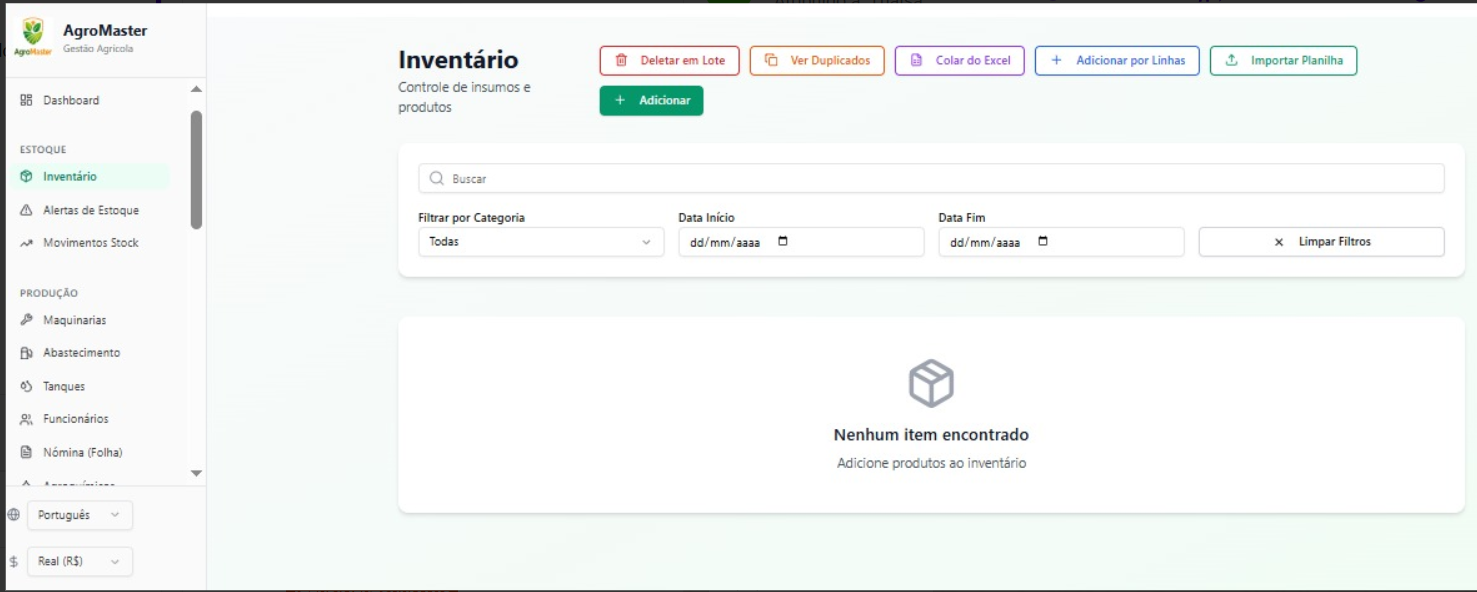Screen dimensions: 1477x592
Task: Go to Nómina (Folha) menu item
Action: 82,452
